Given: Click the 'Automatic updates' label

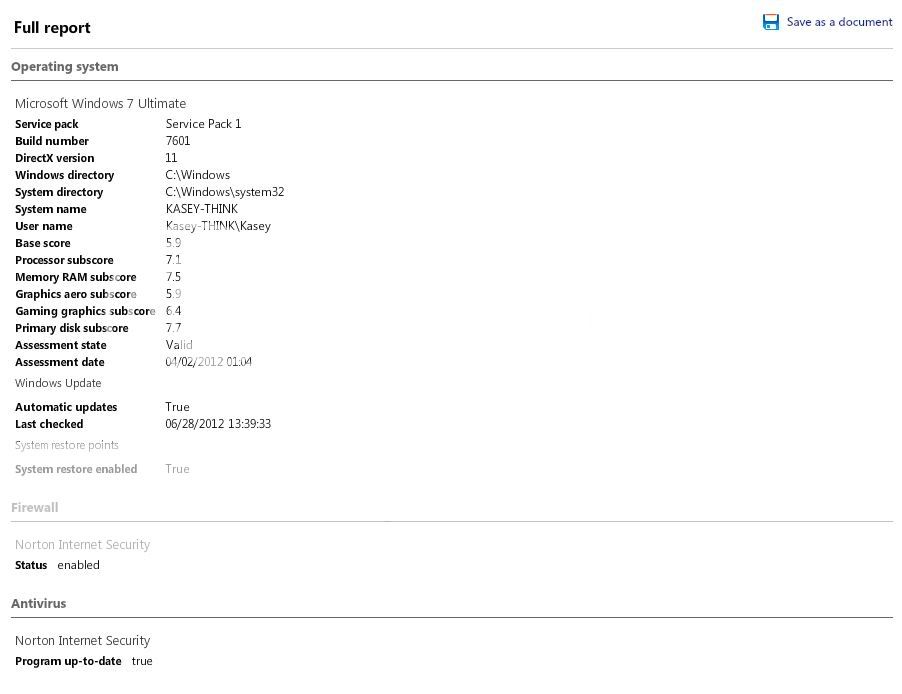Looking at the screenshot, I should (x=66, y=407).
